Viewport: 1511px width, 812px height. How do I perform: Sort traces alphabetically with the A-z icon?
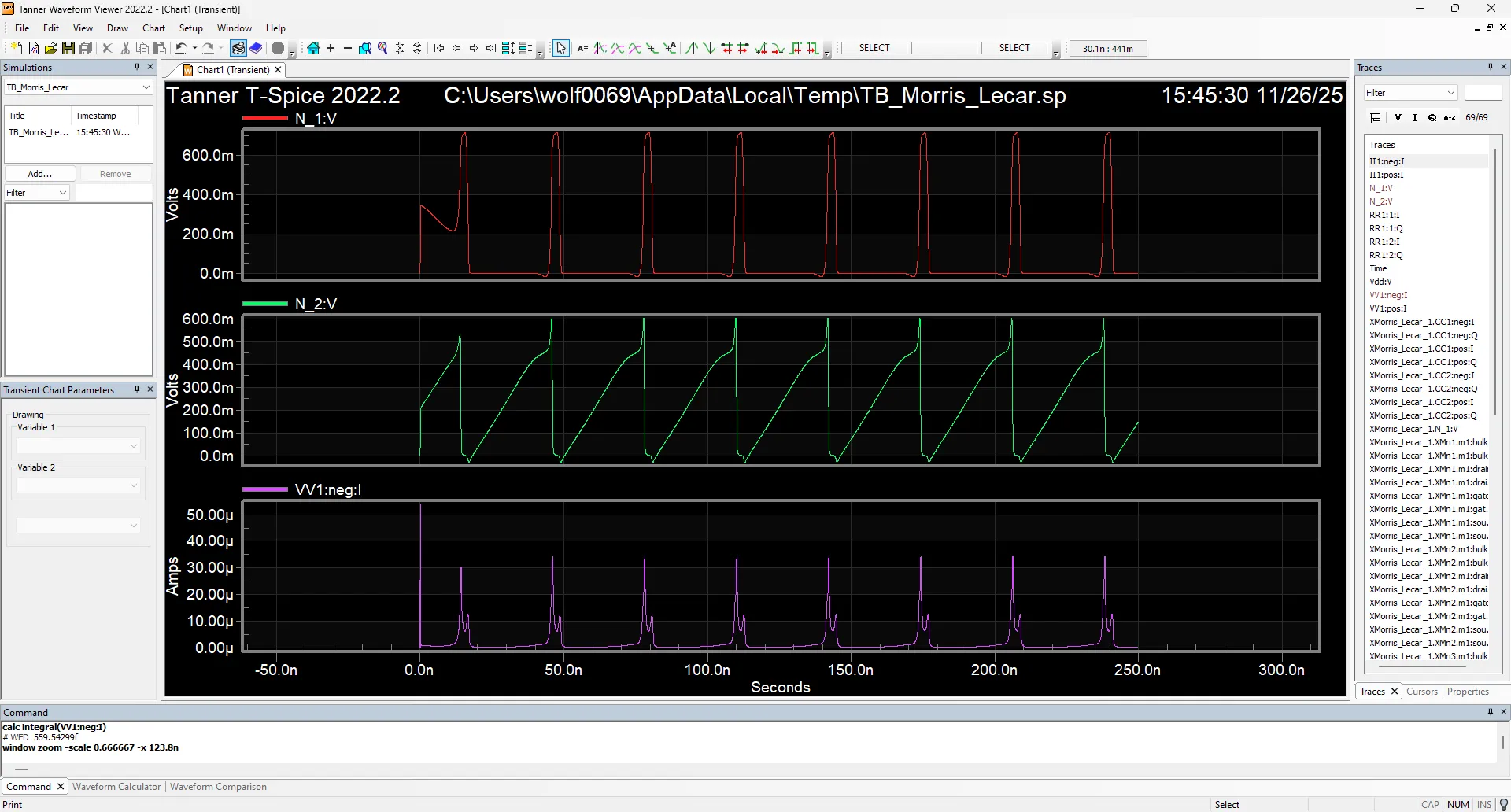click(1448, 117)
